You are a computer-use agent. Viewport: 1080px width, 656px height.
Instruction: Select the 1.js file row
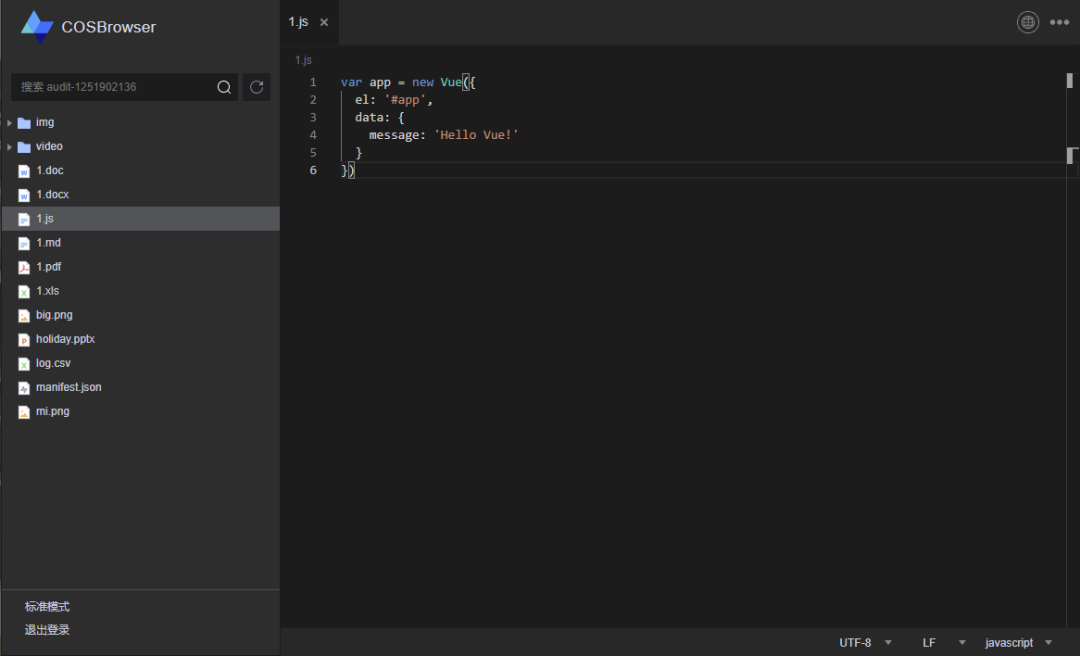click(141, 218)
